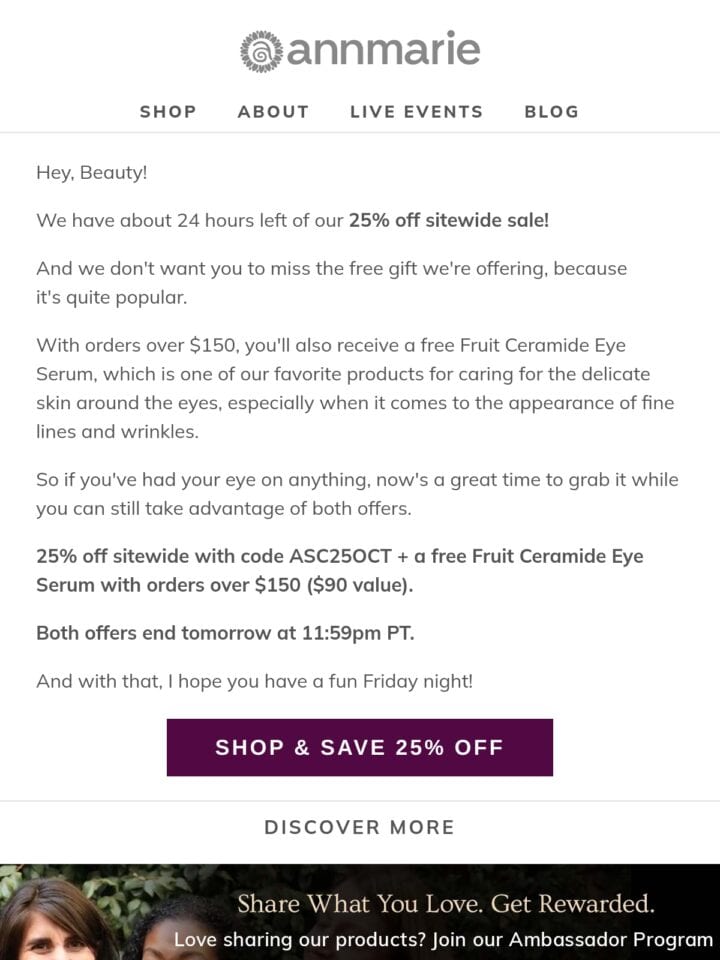The width and height of the screenshot is (720, 960).
Task: Click the bold 25% off sitewide sale! text
Action: 449,220
